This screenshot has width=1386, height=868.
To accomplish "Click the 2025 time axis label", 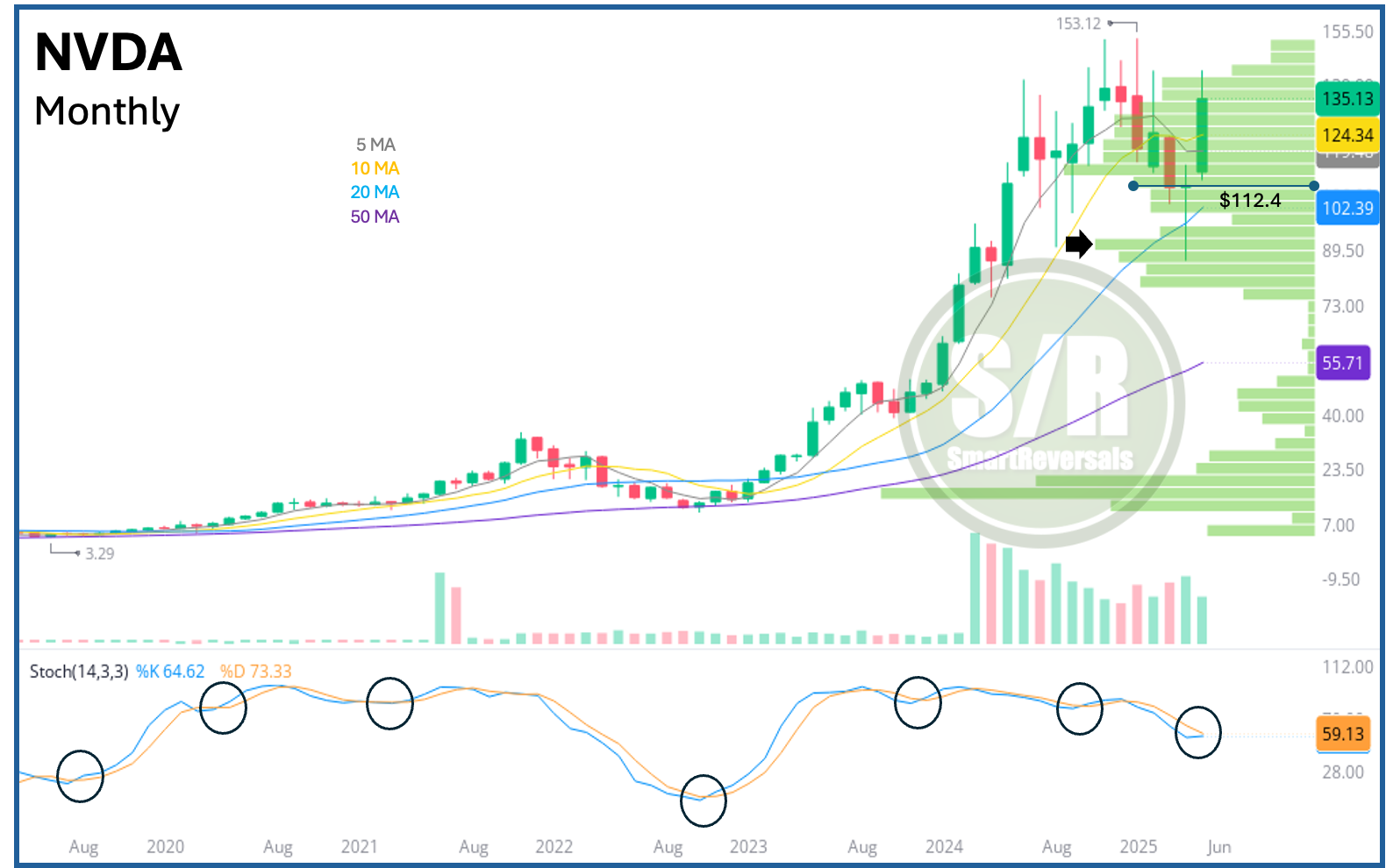I will click(x=1138, y=847).
